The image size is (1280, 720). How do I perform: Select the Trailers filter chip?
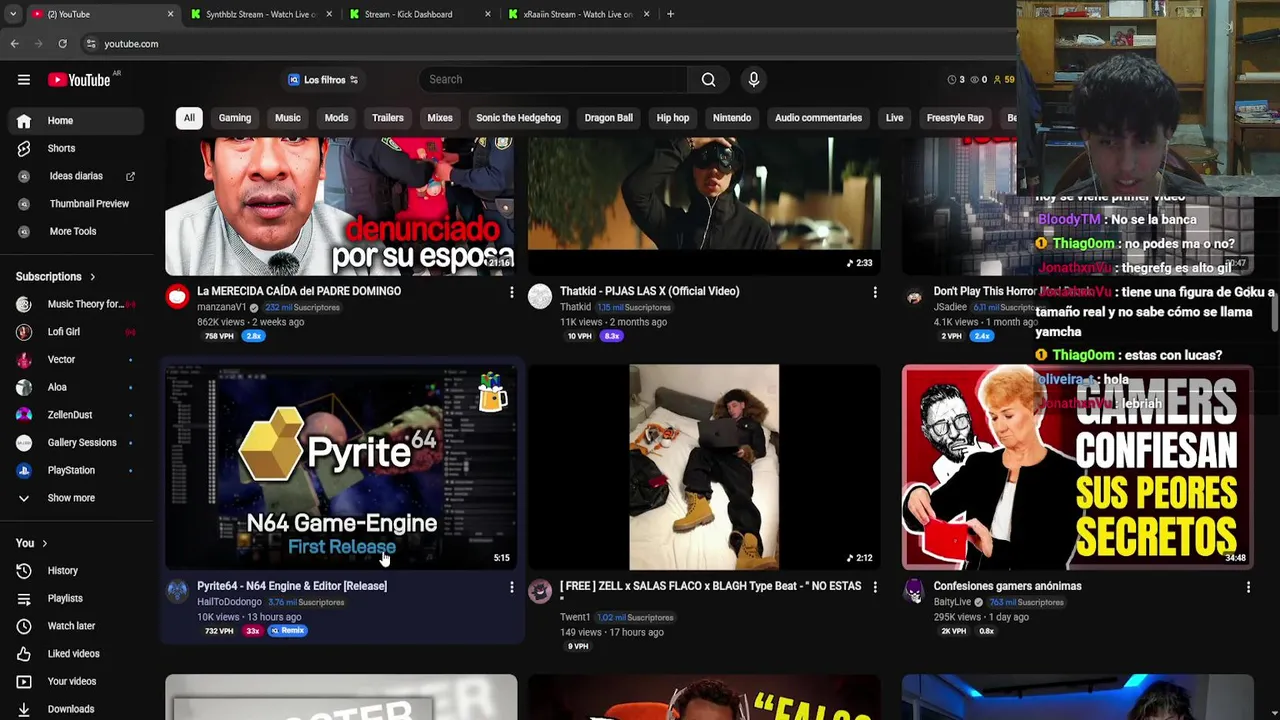pos(388,118)
